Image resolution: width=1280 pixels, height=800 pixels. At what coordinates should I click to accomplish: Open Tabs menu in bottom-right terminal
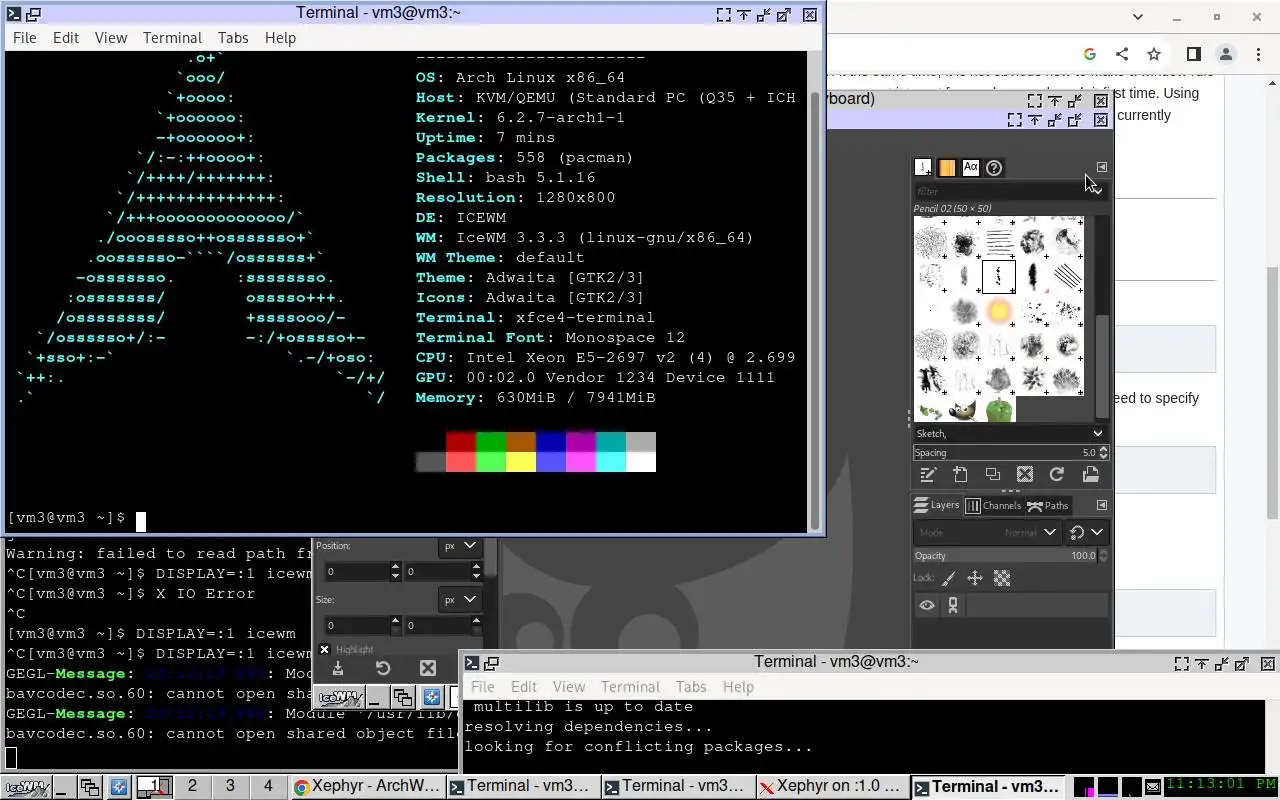click(x=691, y=687)
